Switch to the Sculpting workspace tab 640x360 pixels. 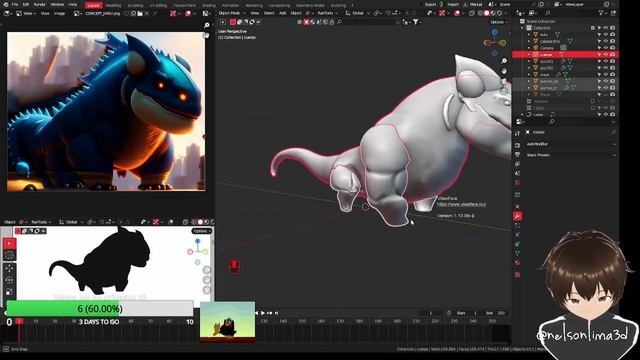pos(135,5)
